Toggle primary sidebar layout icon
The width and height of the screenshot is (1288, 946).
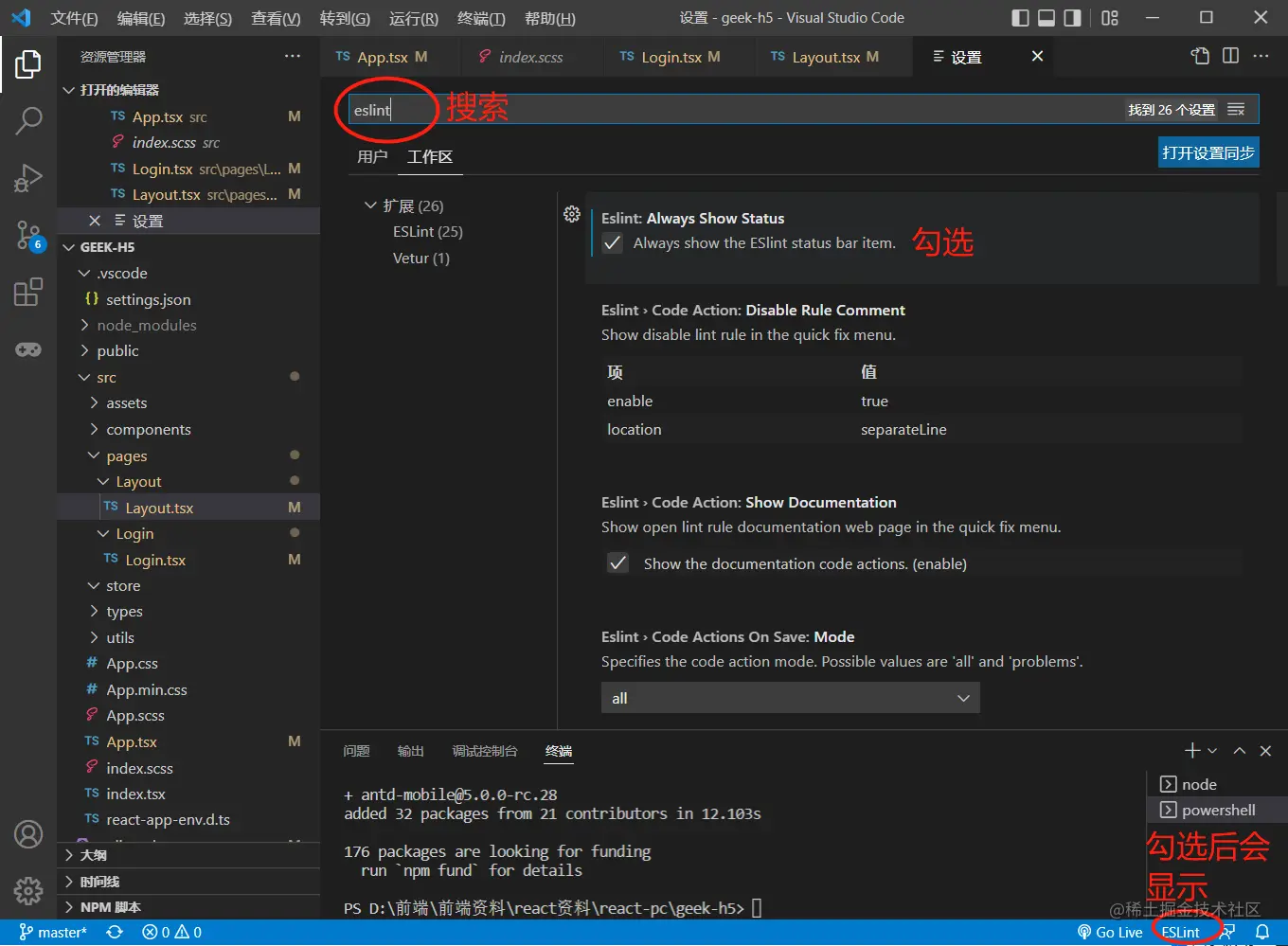point(1020,18)
